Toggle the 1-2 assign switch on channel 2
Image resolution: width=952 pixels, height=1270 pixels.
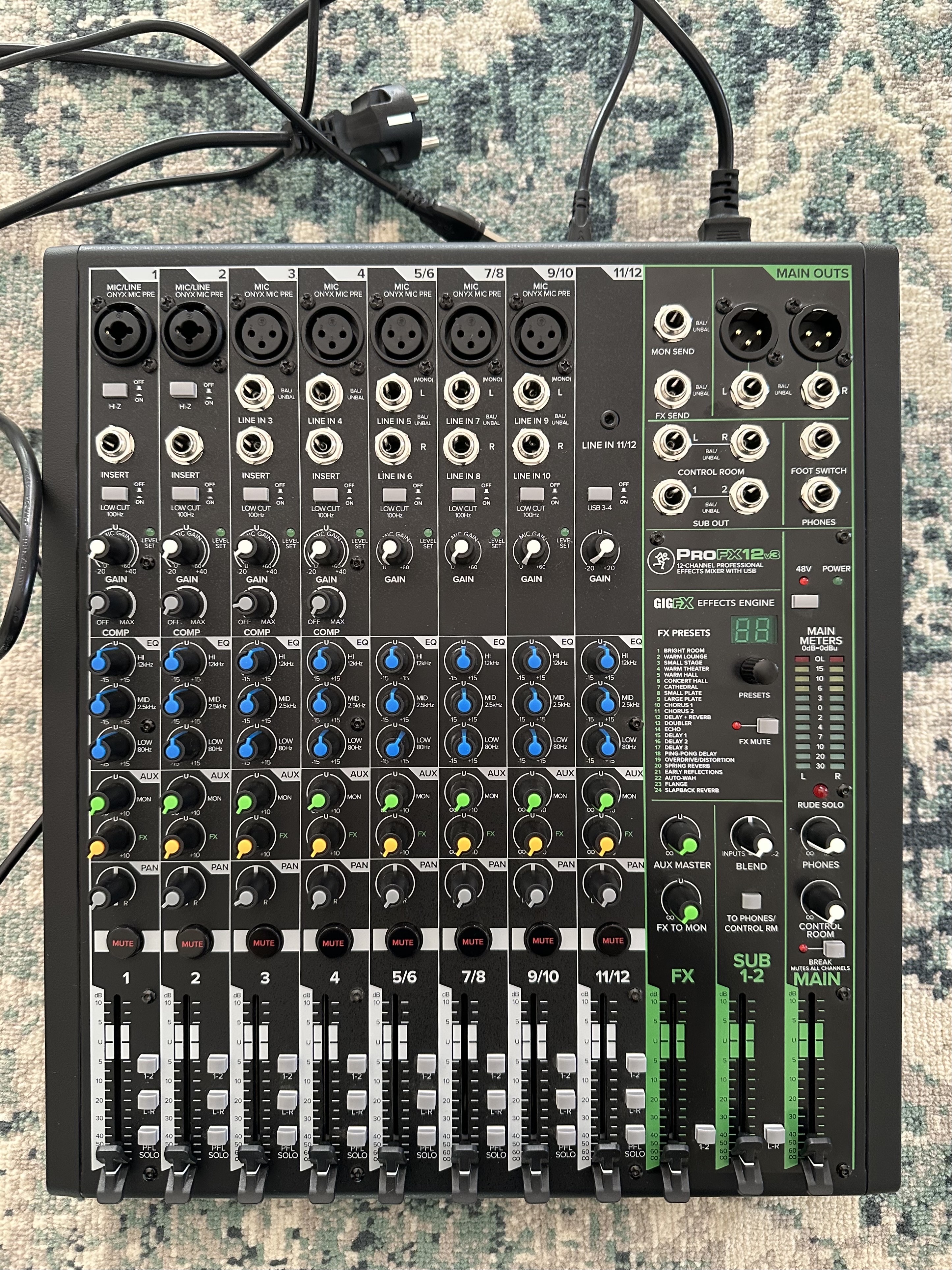click(x=218, y=1064)
